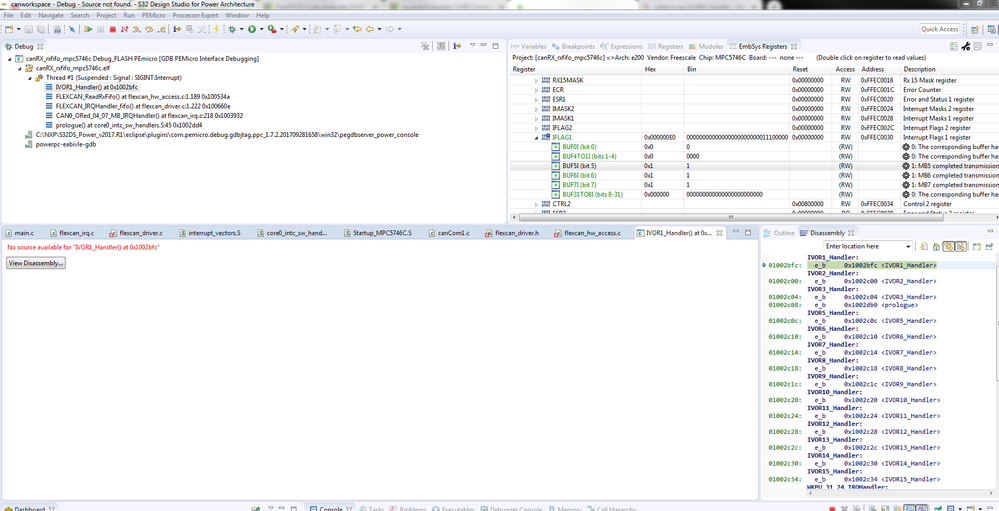Image resolution: width=999 pixels, height=511 pixels.
Task: Click the yellow lightning flash icon
Action: click(216, 29)
